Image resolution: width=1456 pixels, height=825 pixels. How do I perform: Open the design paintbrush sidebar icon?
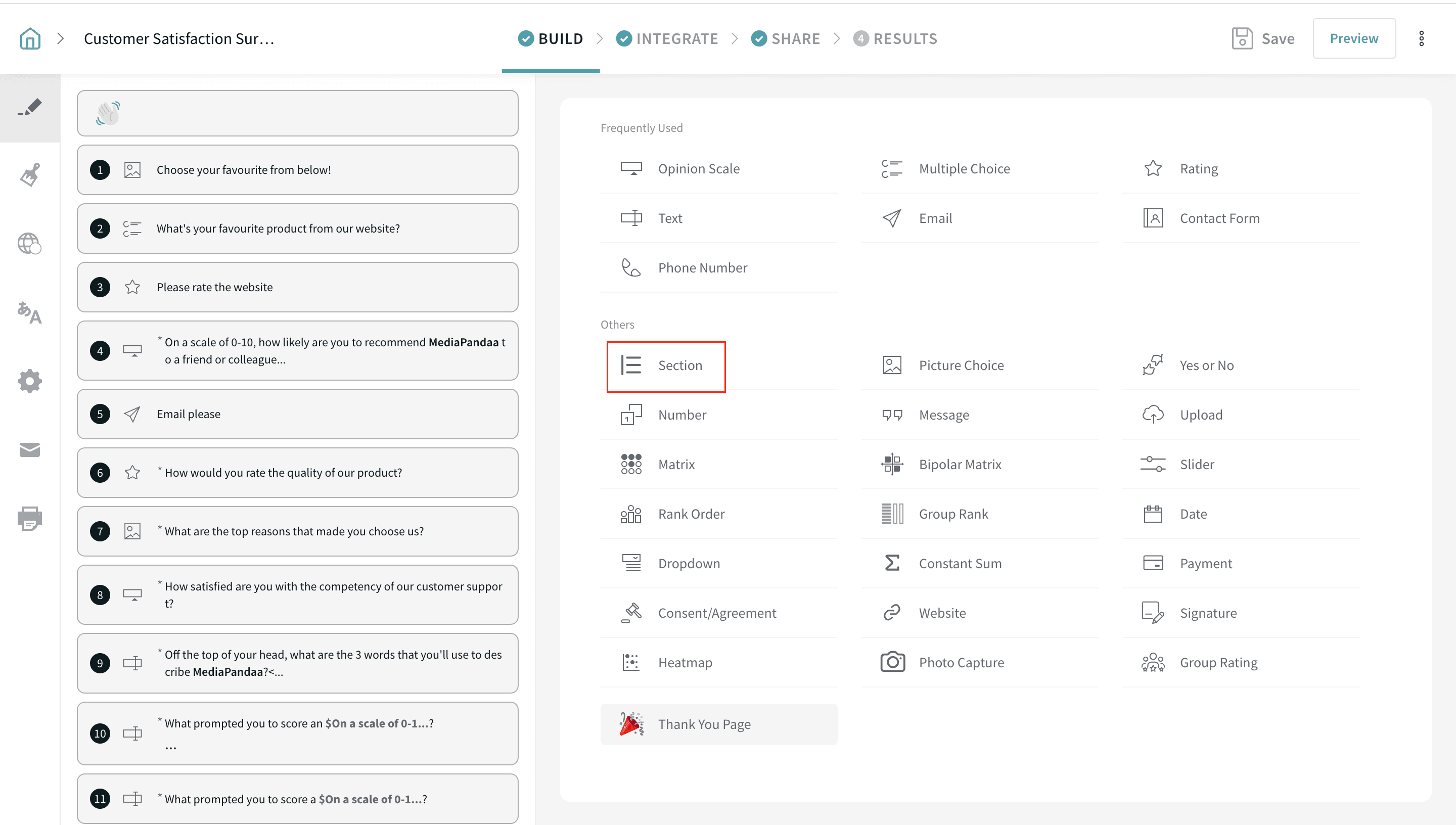[x=30, y=175]
